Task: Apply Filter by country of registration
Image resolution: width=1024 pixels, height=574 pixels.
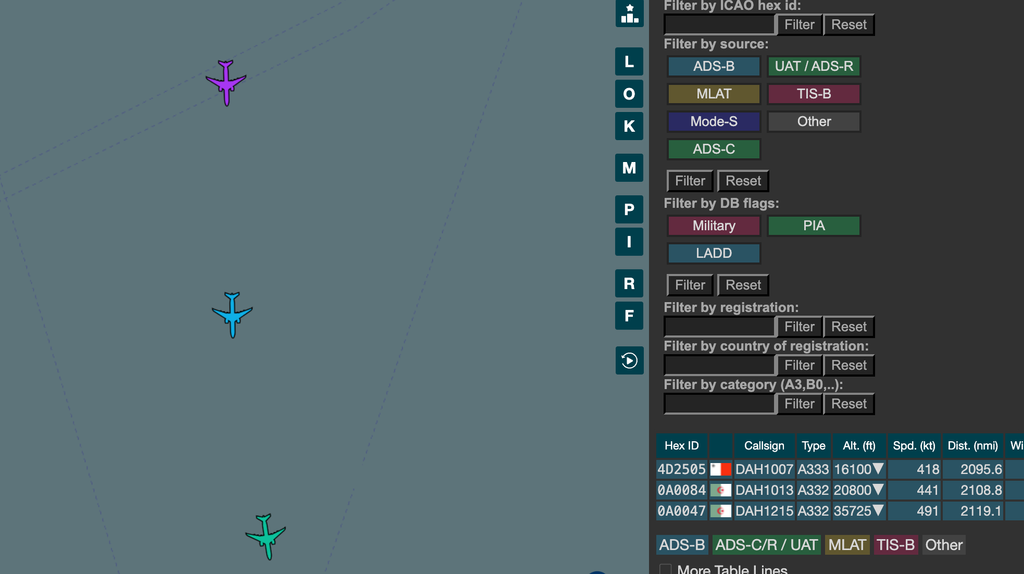Action: point(799,365)
